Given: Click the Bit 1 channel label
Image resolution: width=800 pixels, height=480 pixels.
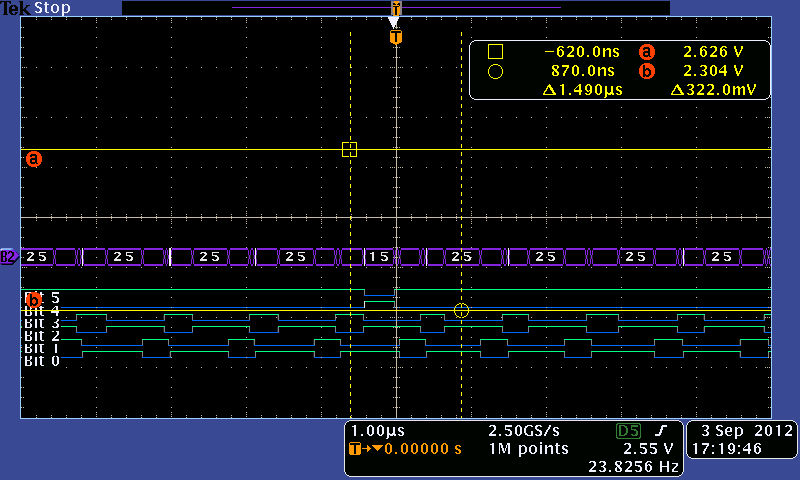Looking at the screenshot, I should (42, 348).
